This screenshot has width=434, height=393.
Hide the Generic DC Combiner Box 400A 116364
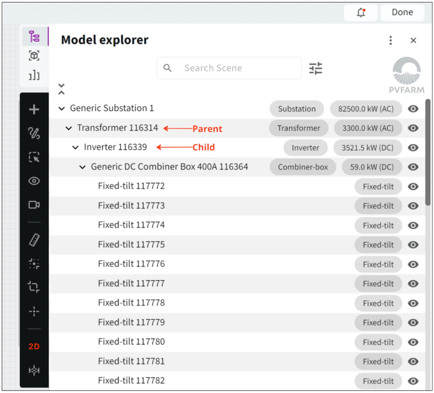pos(413,167)
